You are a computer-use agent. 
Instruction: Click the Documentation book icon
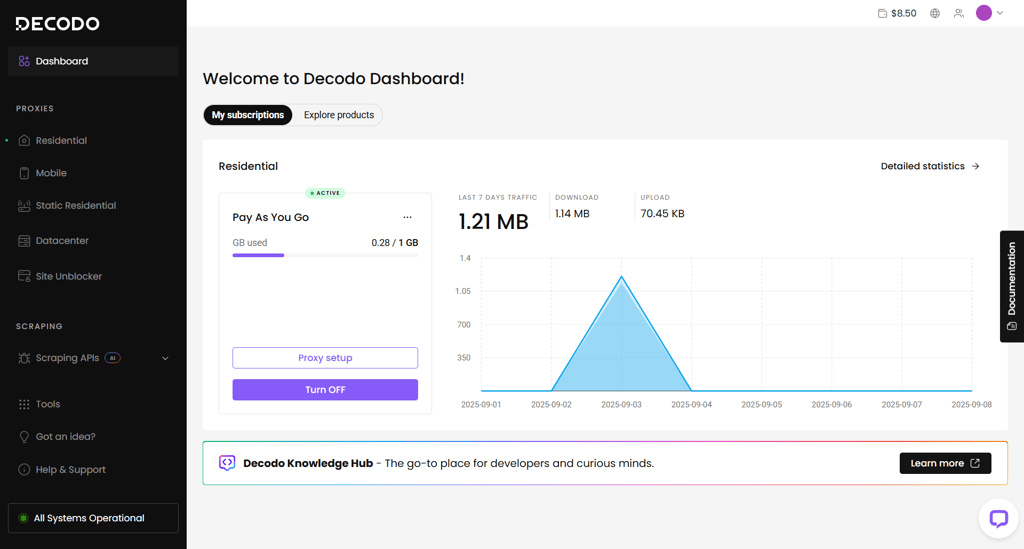[x=1012, y=326]
